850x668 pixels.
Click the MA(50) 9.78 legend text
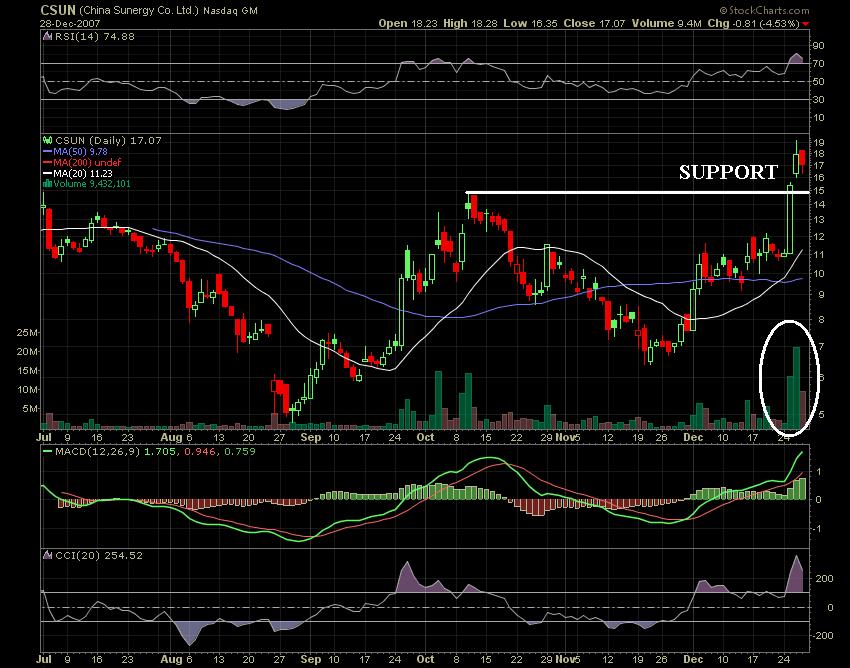tap(80, 152)
